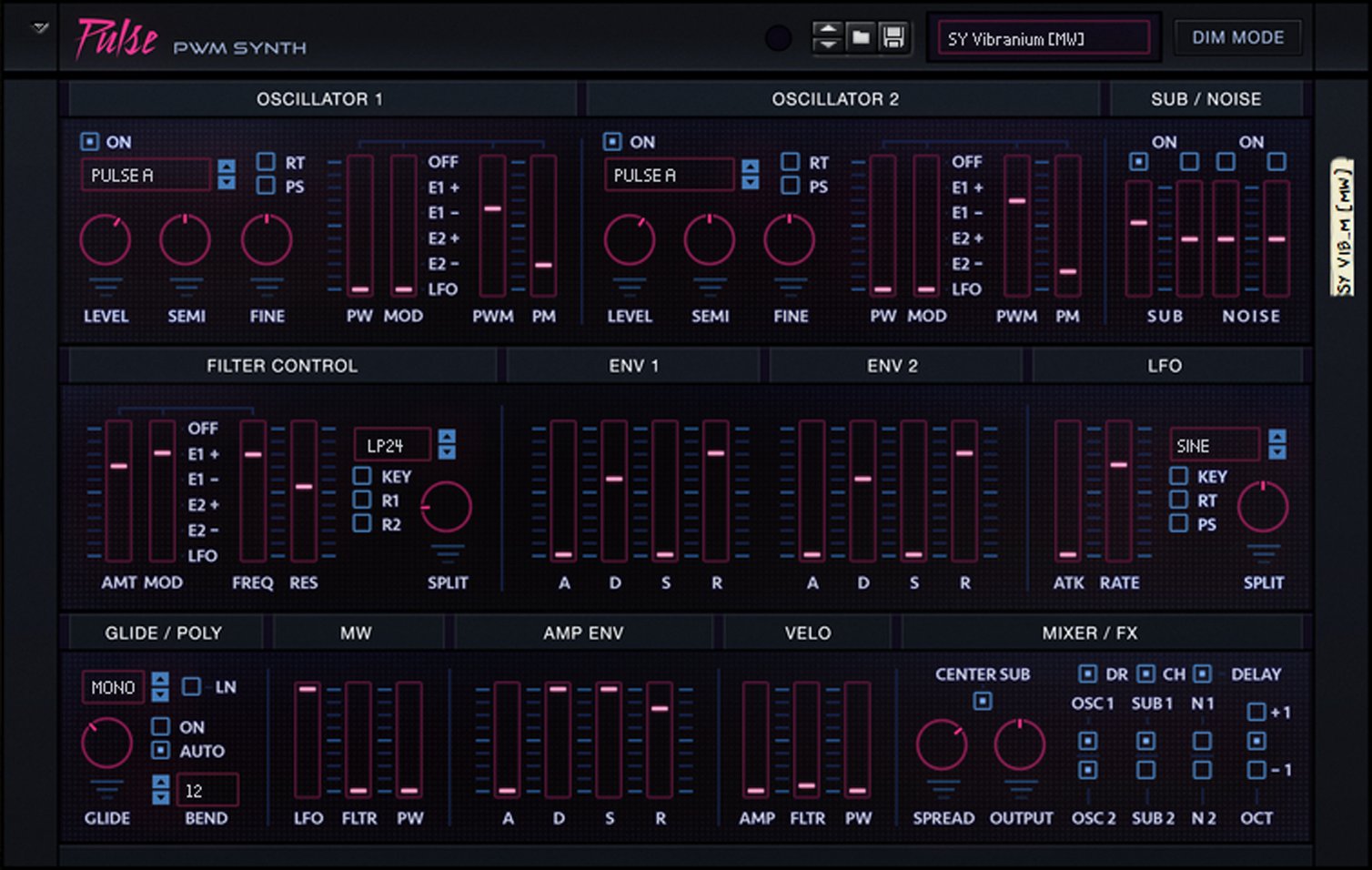Click Oscillator 2 FINE knob

click(x=790, y=240)
